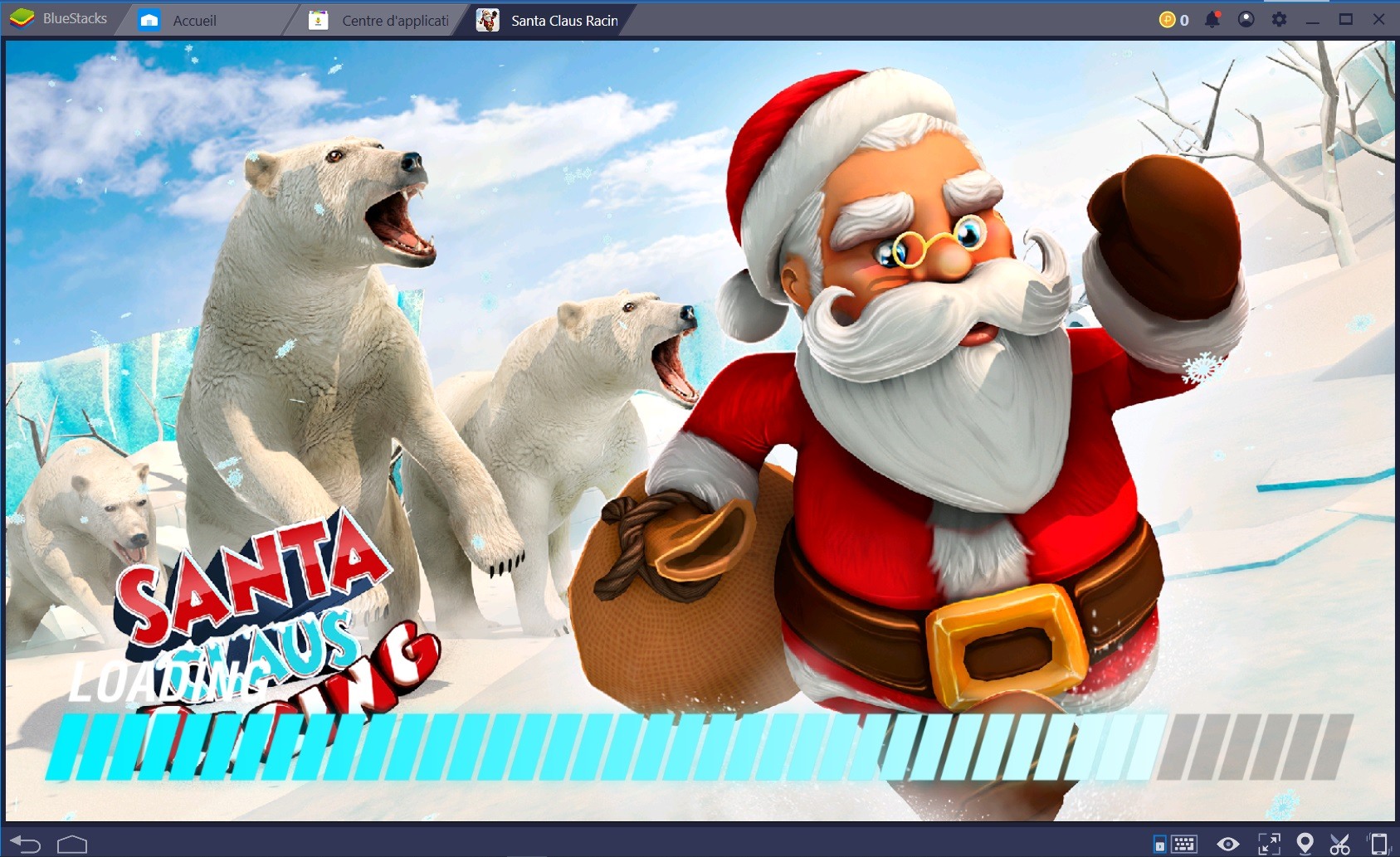
Task: Open the notifications bell
Action: tap(1212, 19)
